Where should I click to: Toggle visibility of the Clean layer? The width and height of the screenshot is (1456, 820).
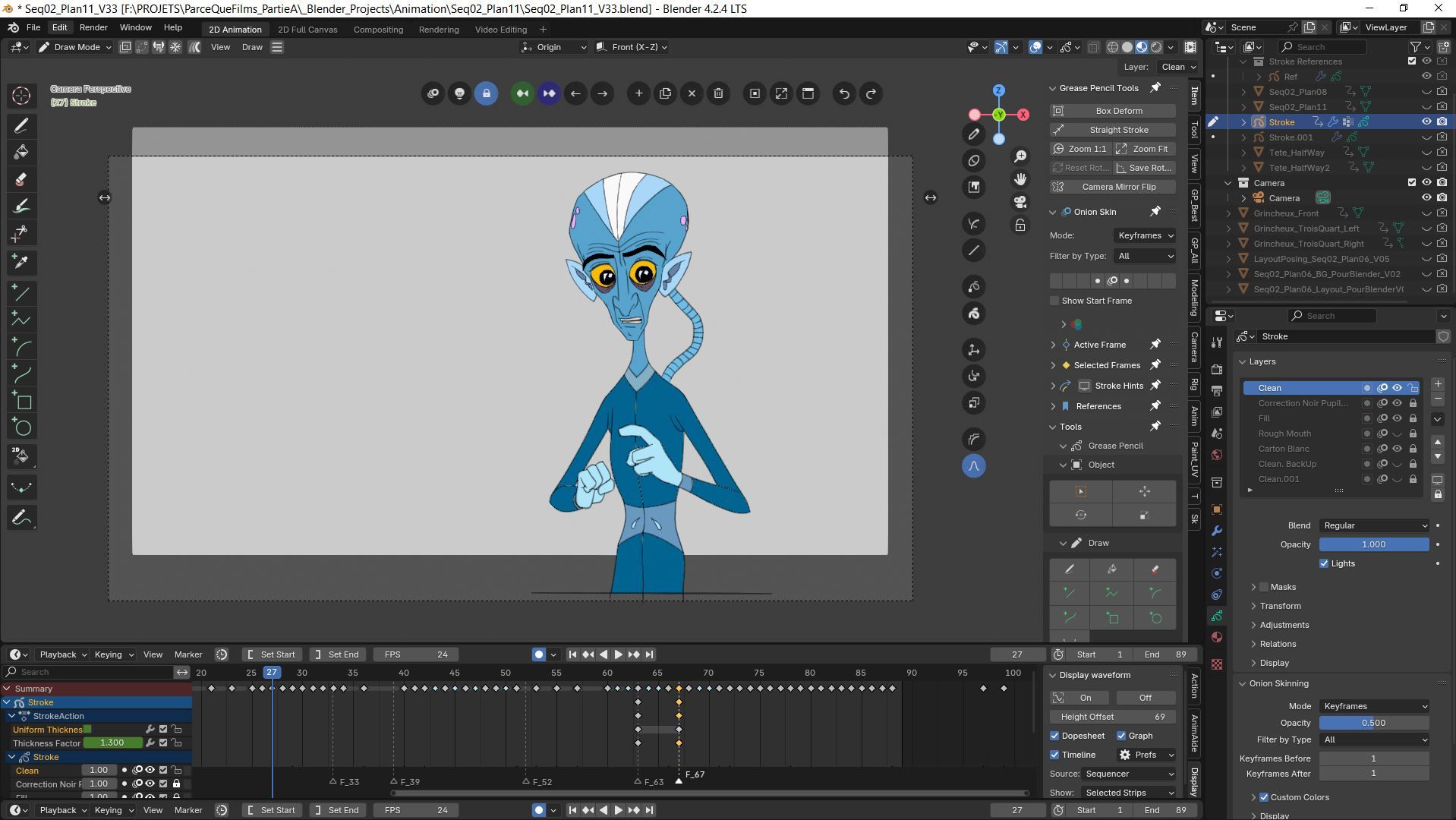click(1397, 388)
